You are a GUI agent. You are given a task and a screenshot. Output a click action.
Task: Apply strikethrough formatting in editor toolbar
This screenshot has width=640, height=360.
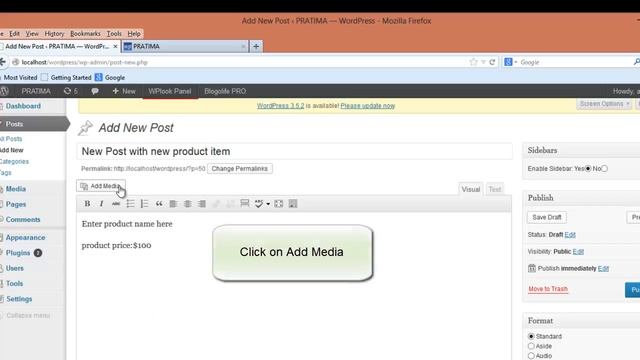[116, 204]
